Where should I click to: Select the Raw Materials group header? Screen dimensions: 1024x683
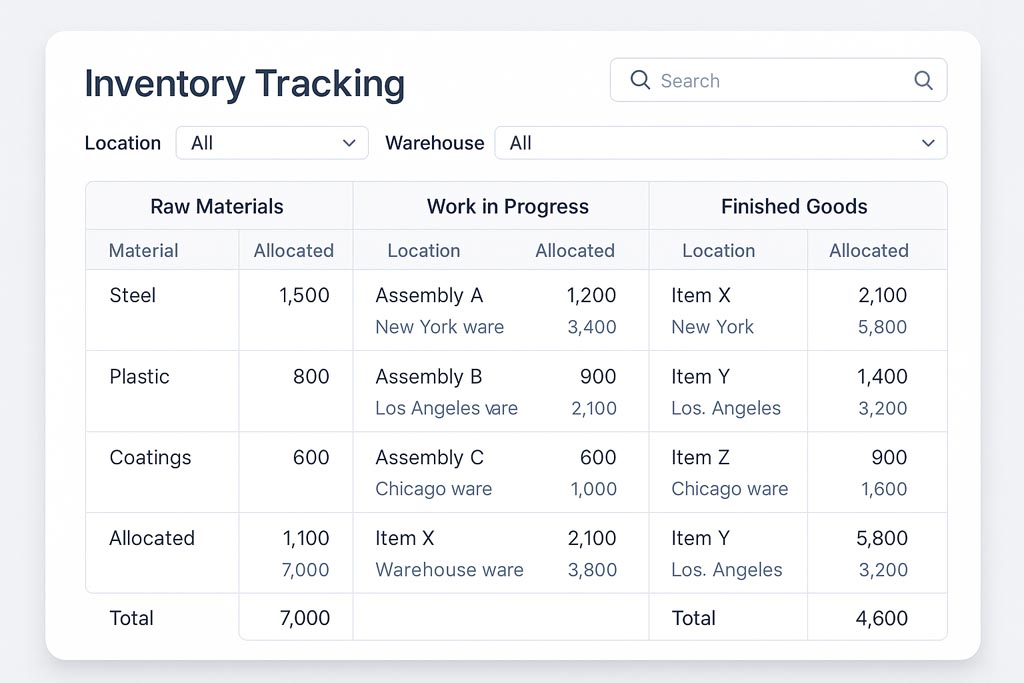217,206
